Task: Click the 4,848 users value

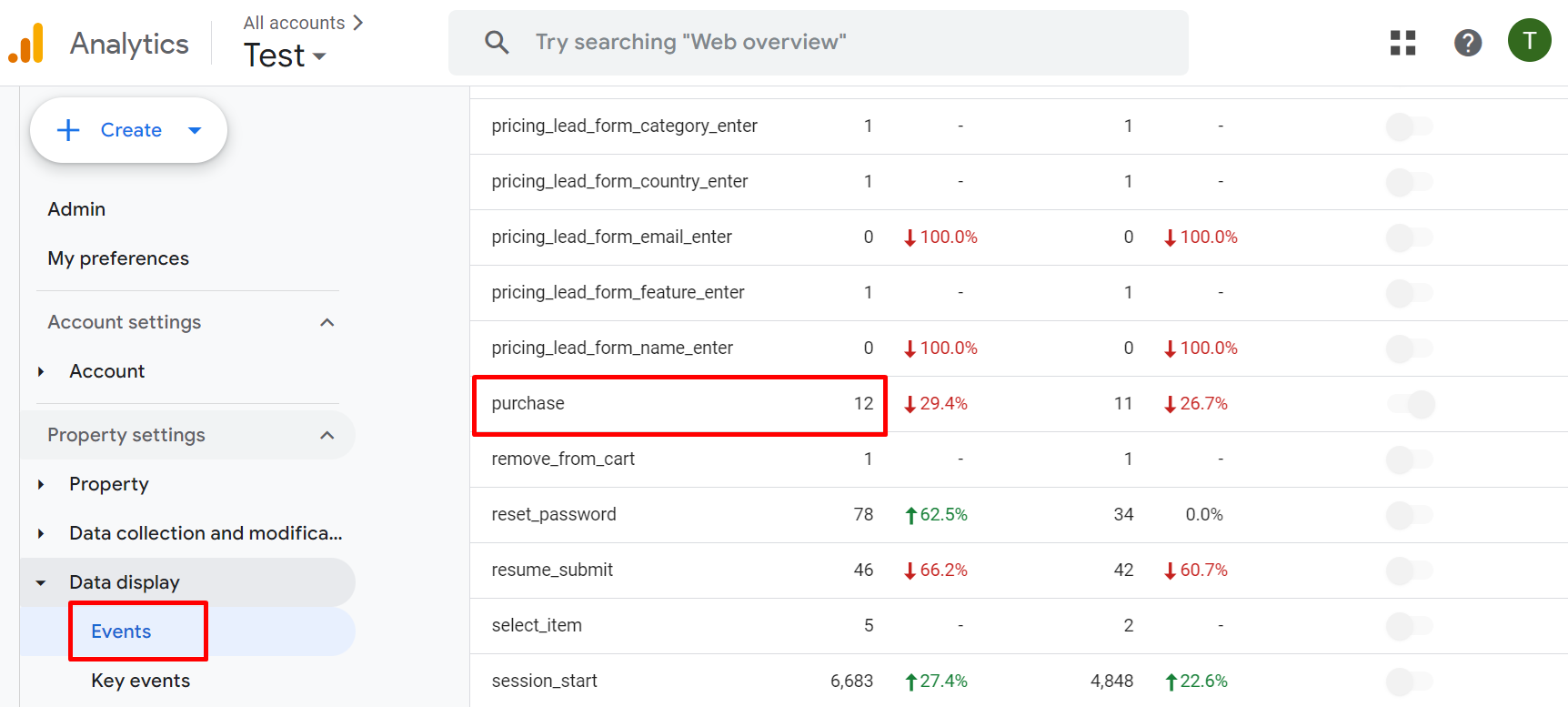Action: point(1111,681)
